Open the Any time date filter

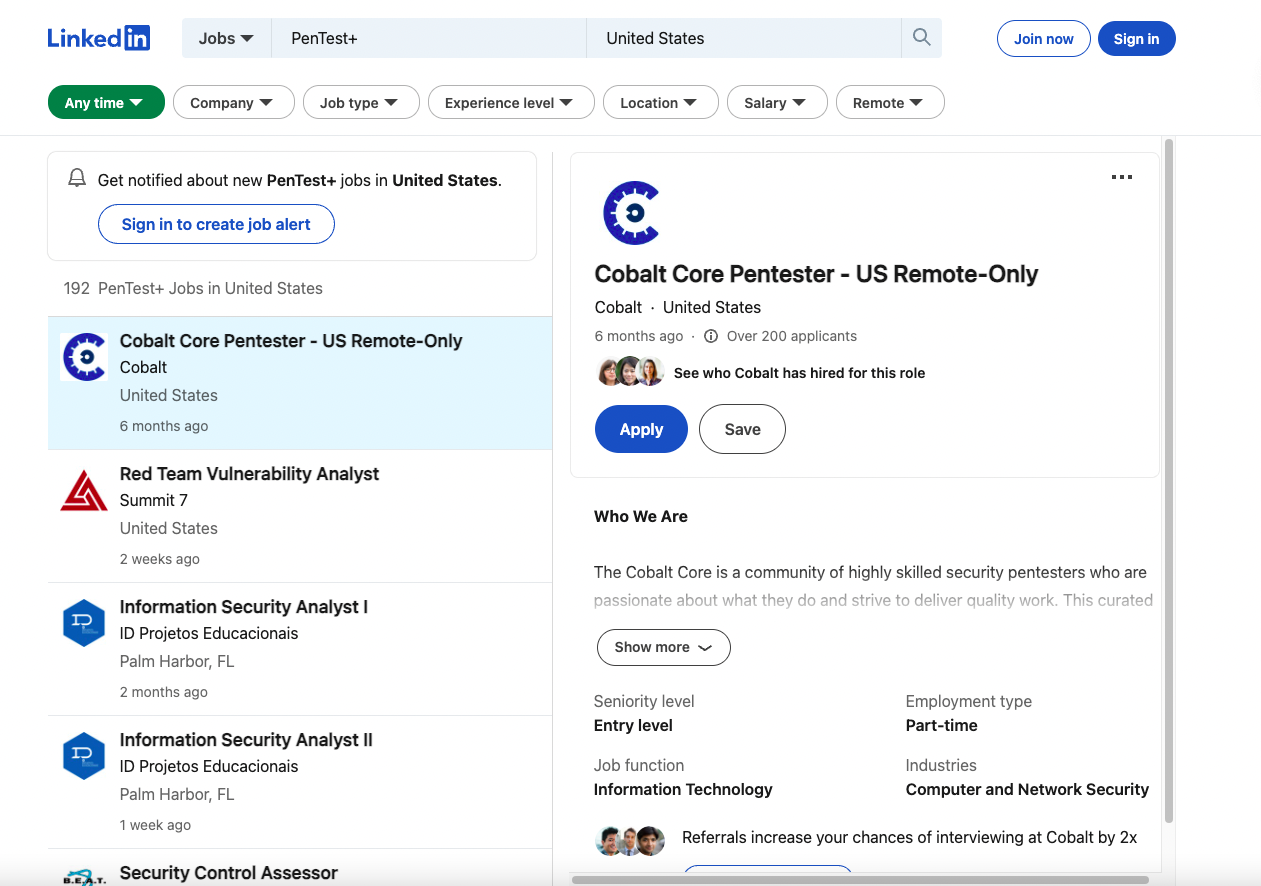(105, 101)
